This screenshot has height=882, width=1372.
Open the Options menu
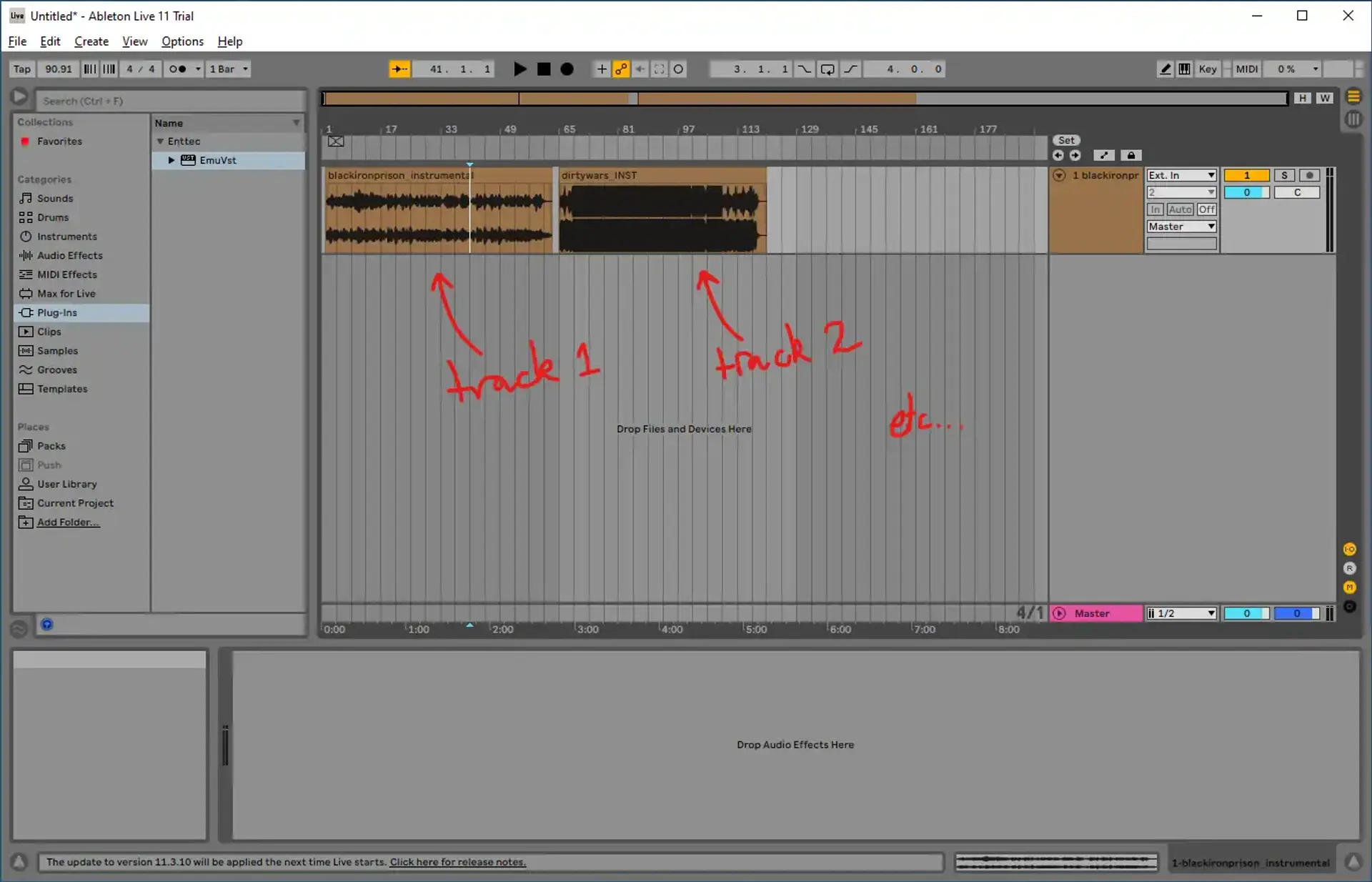tap(182, 41)
